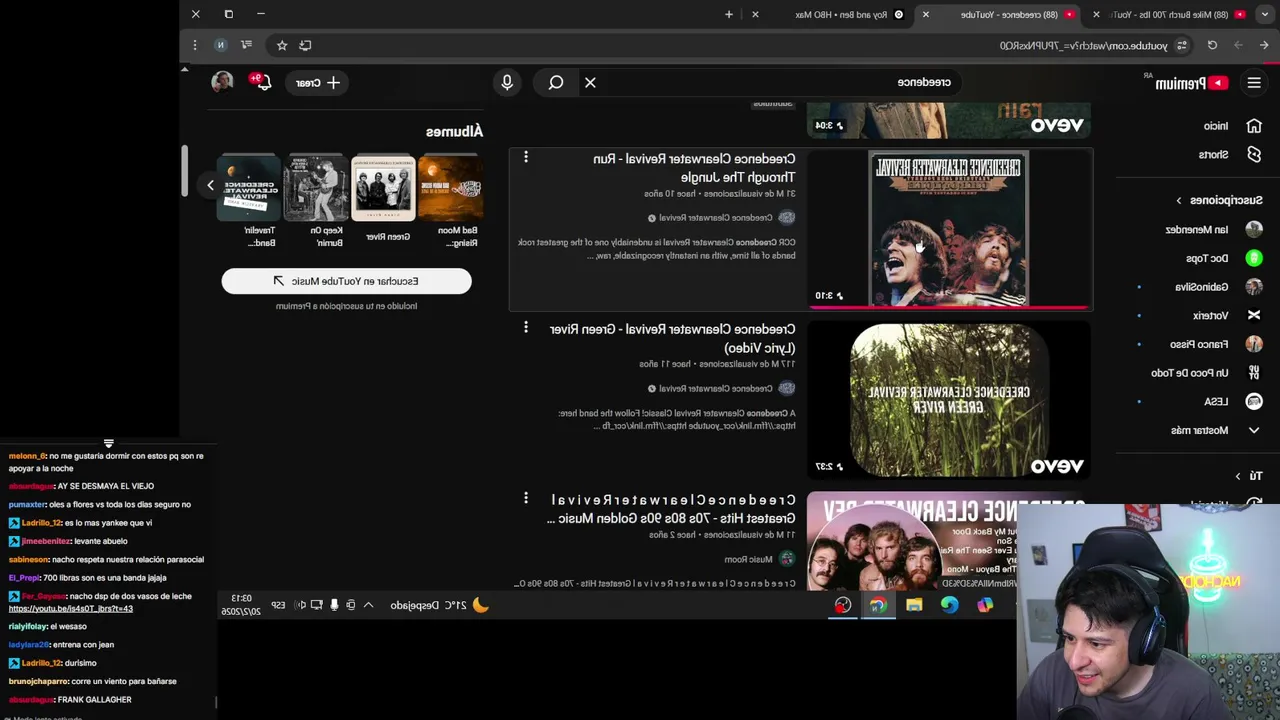
Task: Open the notifications bell
Action: 263,82
